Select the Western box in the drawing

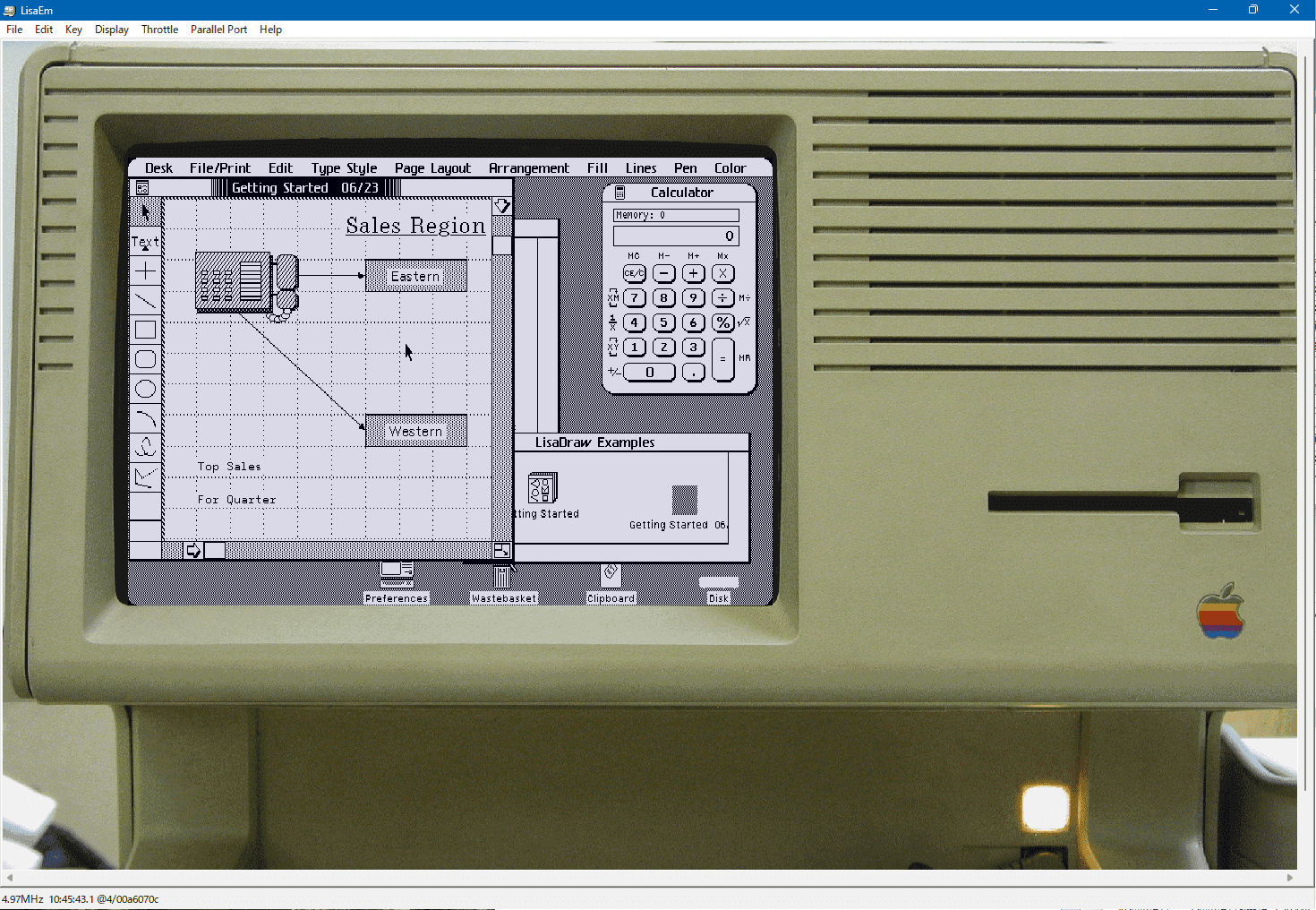[x=416, y=431]
